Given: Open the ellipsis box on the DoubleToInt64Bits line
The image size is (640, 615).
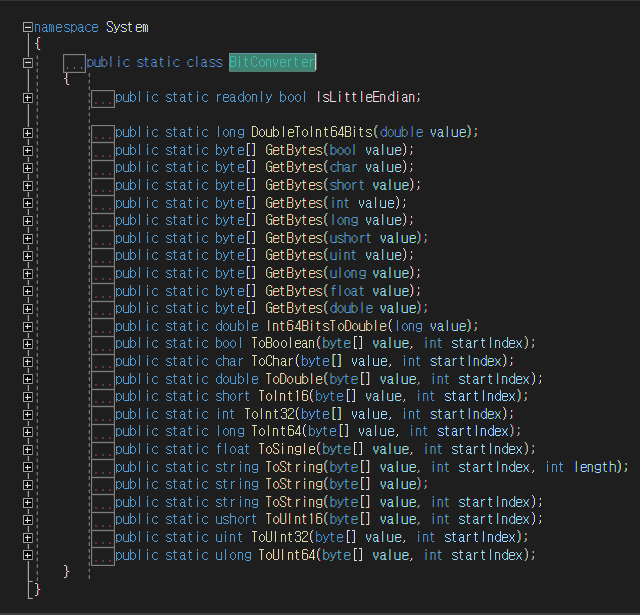Looking at the screenshot, I should (103, 133).
